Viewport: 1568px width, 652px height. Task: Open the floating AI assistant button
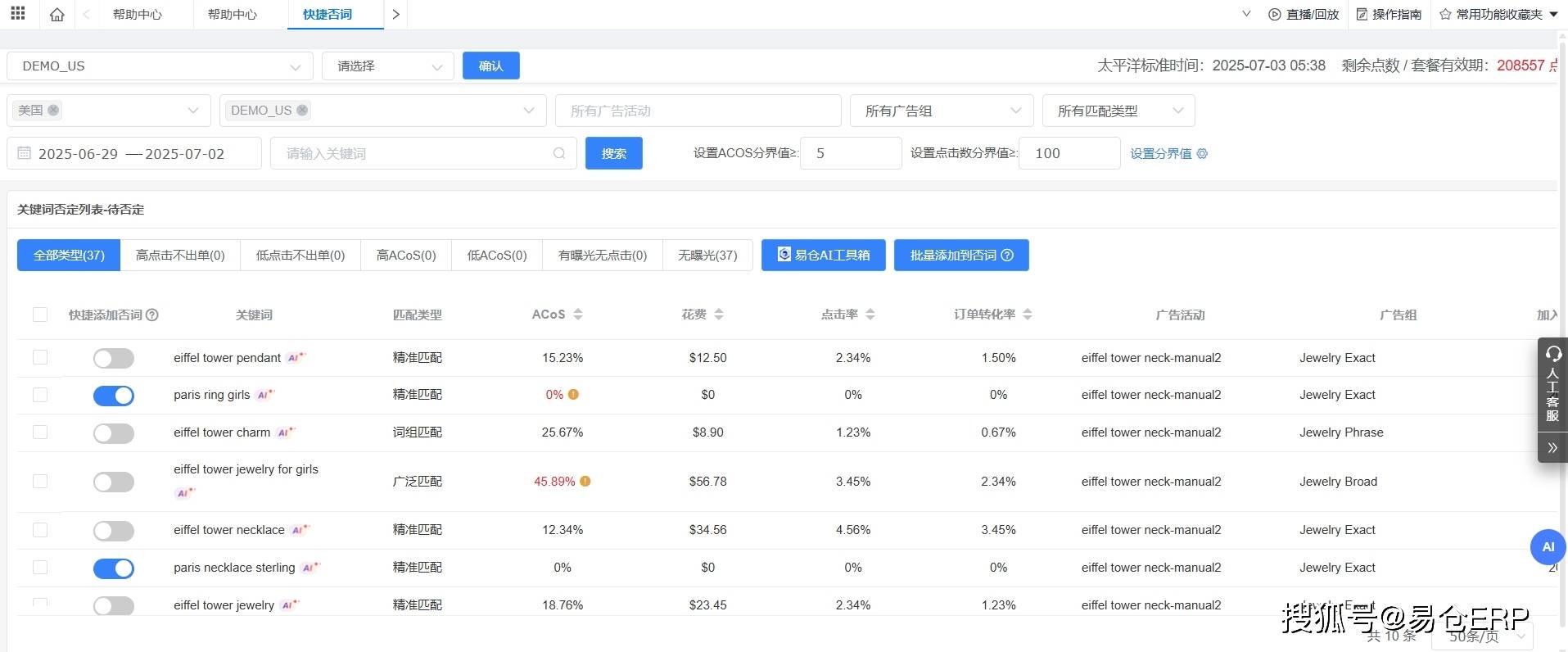click(1548, 547)
